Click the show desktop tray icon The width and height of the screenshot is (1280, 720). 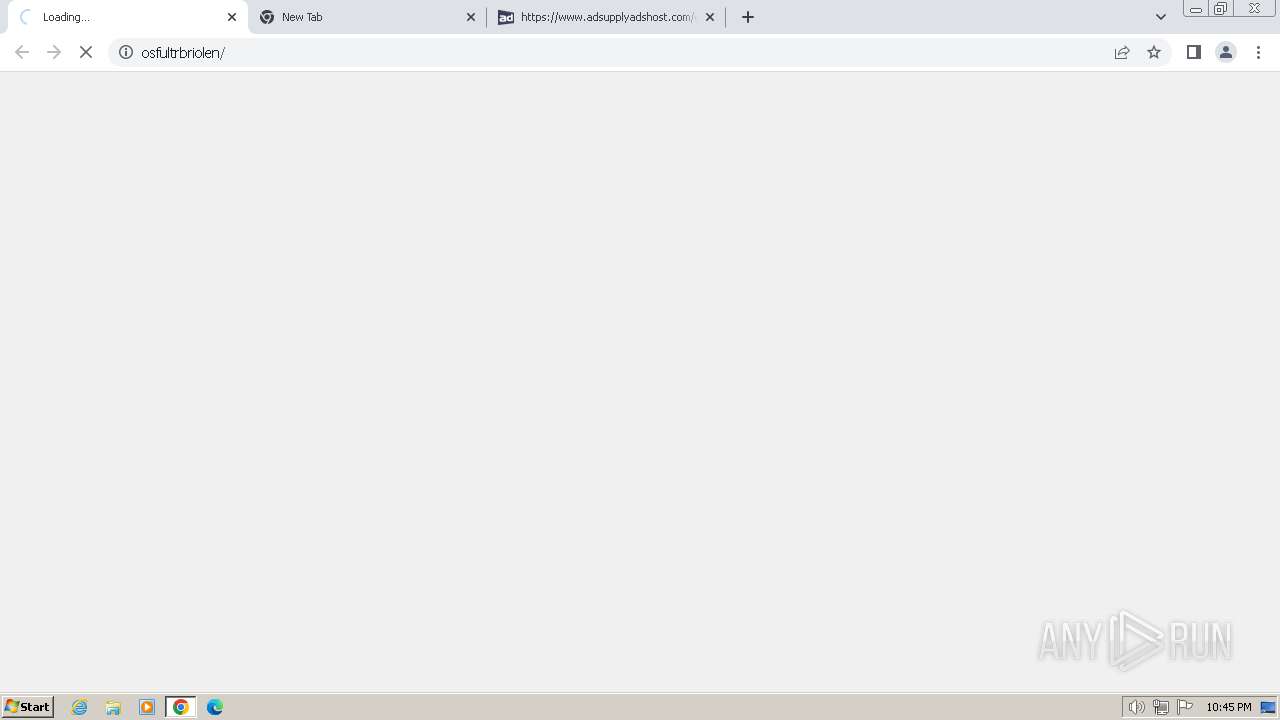click(1268, 707)
